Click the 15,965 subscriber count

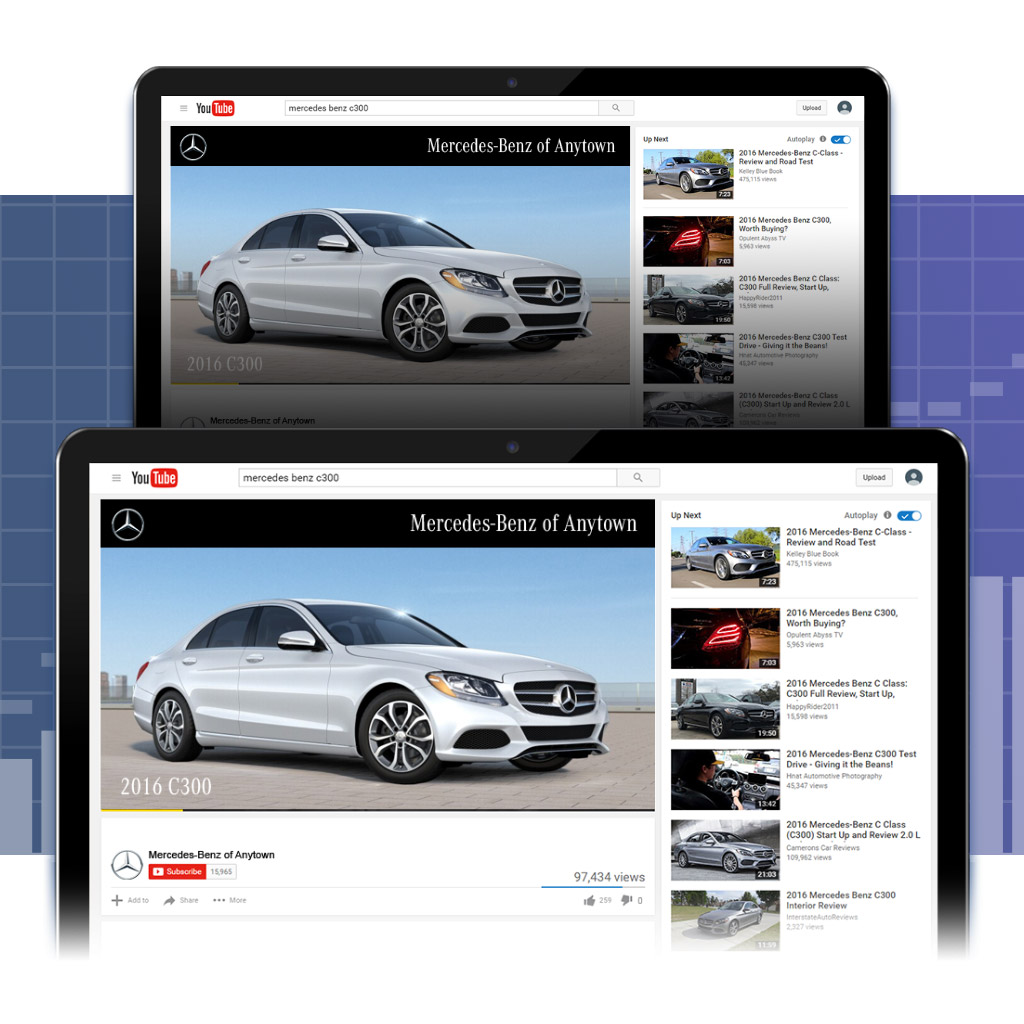click(x=221, y=872)
